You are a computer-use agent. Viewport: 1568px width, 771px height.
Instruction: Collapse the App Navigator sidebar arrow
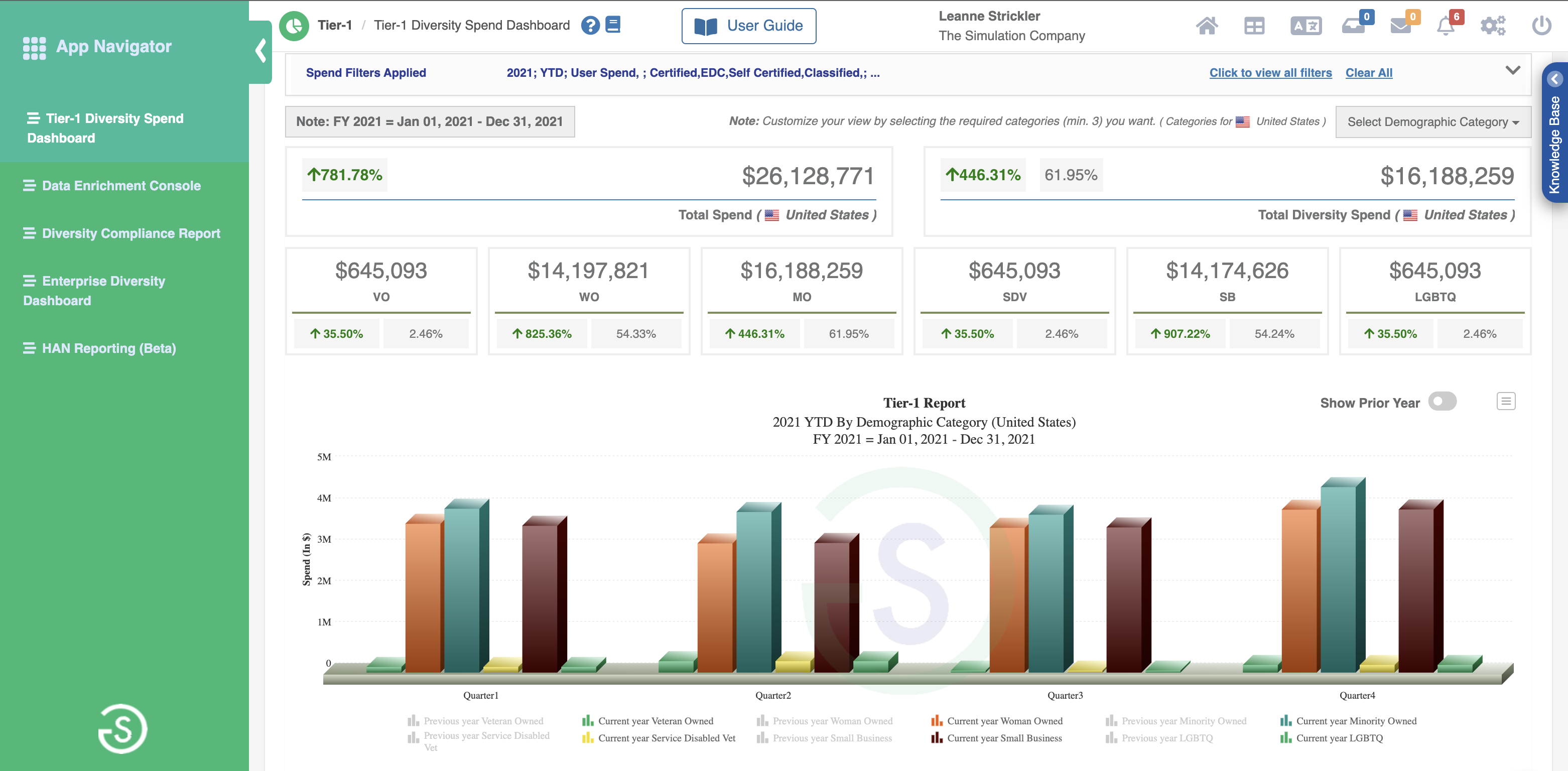click(261, 51)
